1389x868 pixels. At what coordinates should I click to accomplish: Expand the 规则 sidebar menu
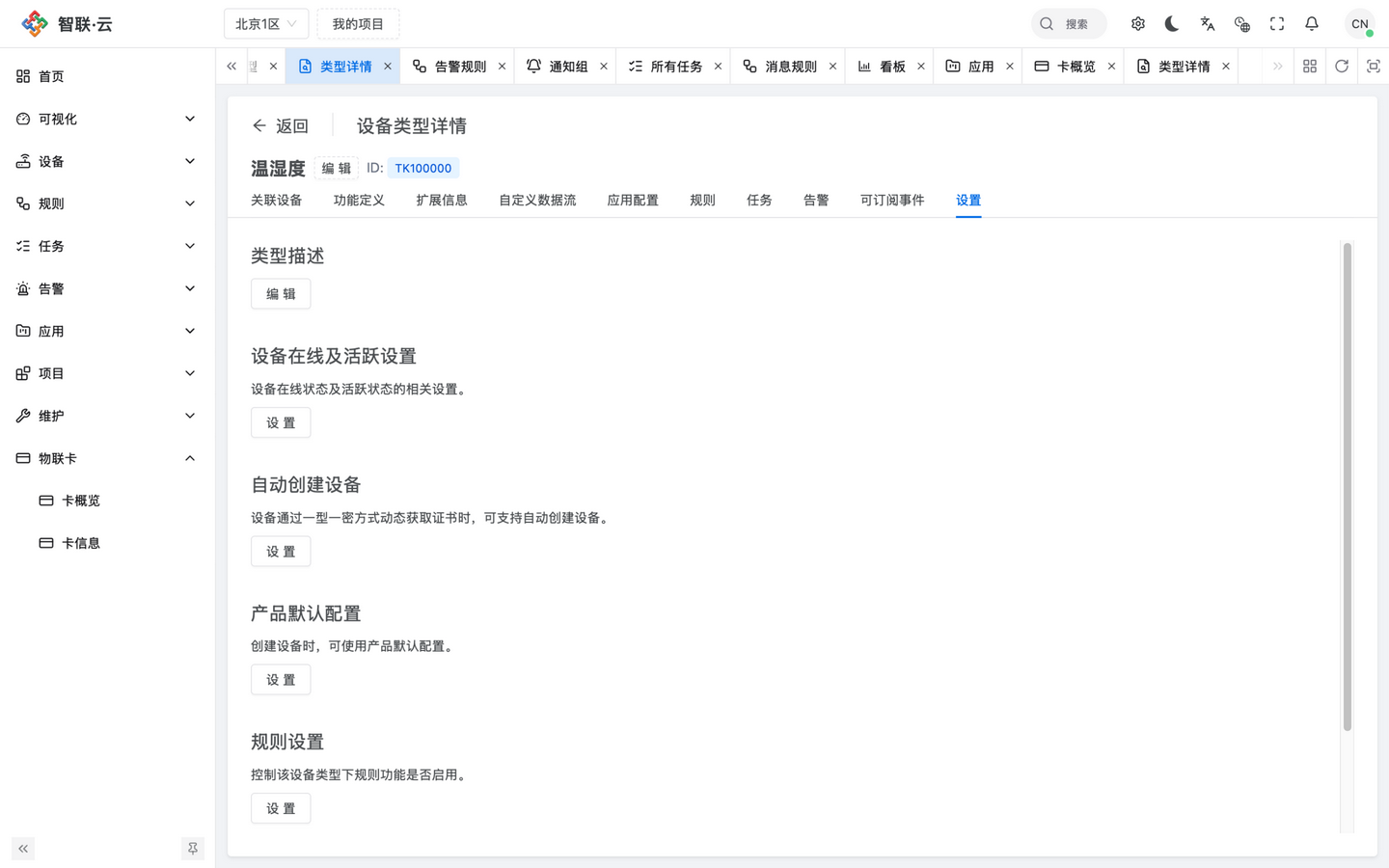pos(107,203)
